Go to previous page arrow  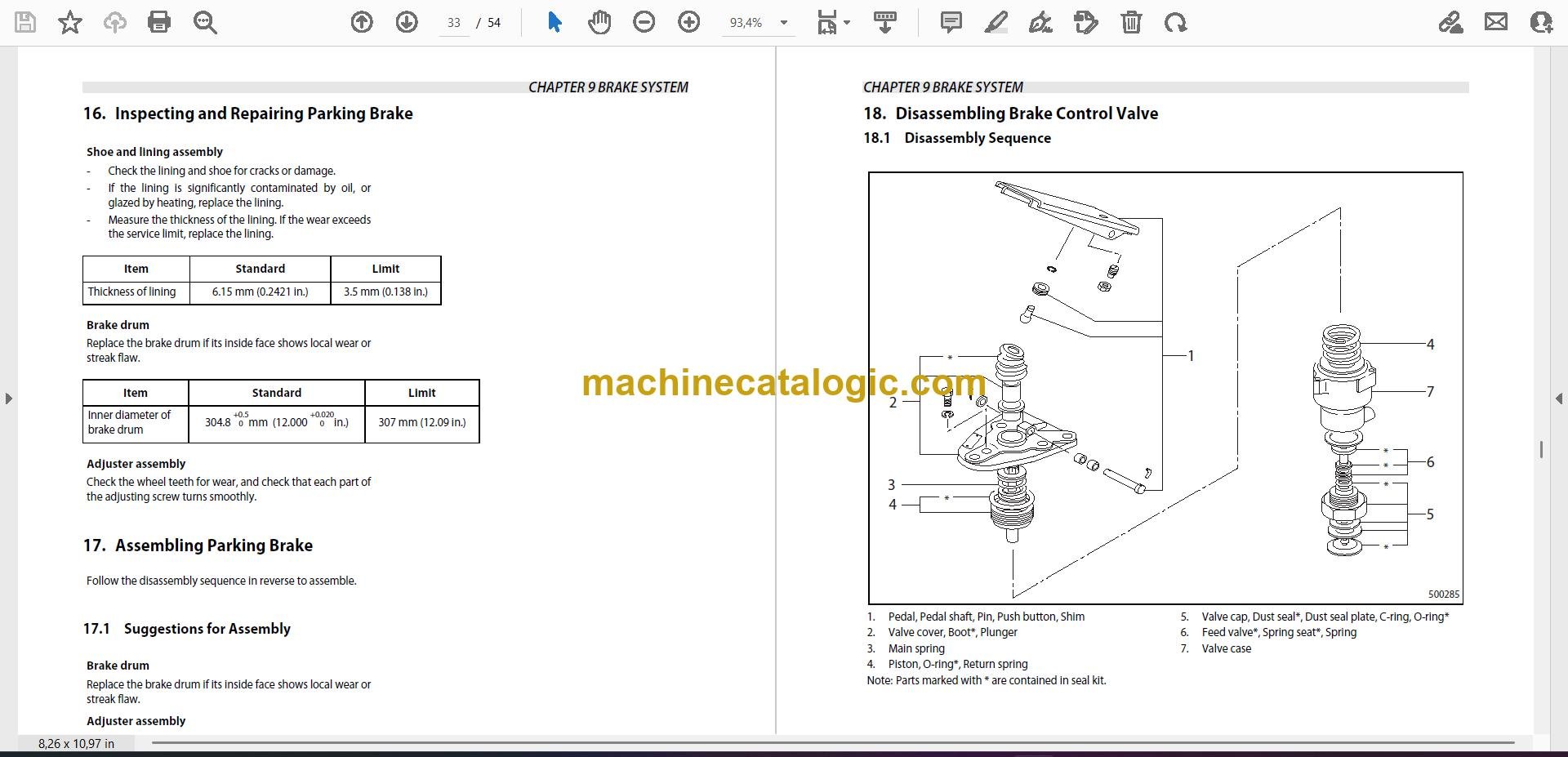click(362, 22)
